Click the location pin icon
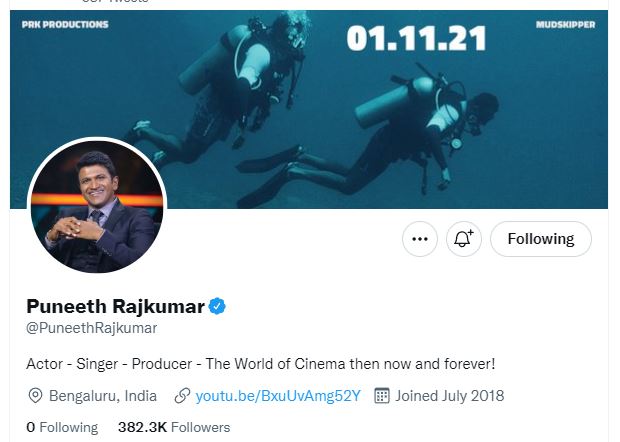 click(34, 396)
